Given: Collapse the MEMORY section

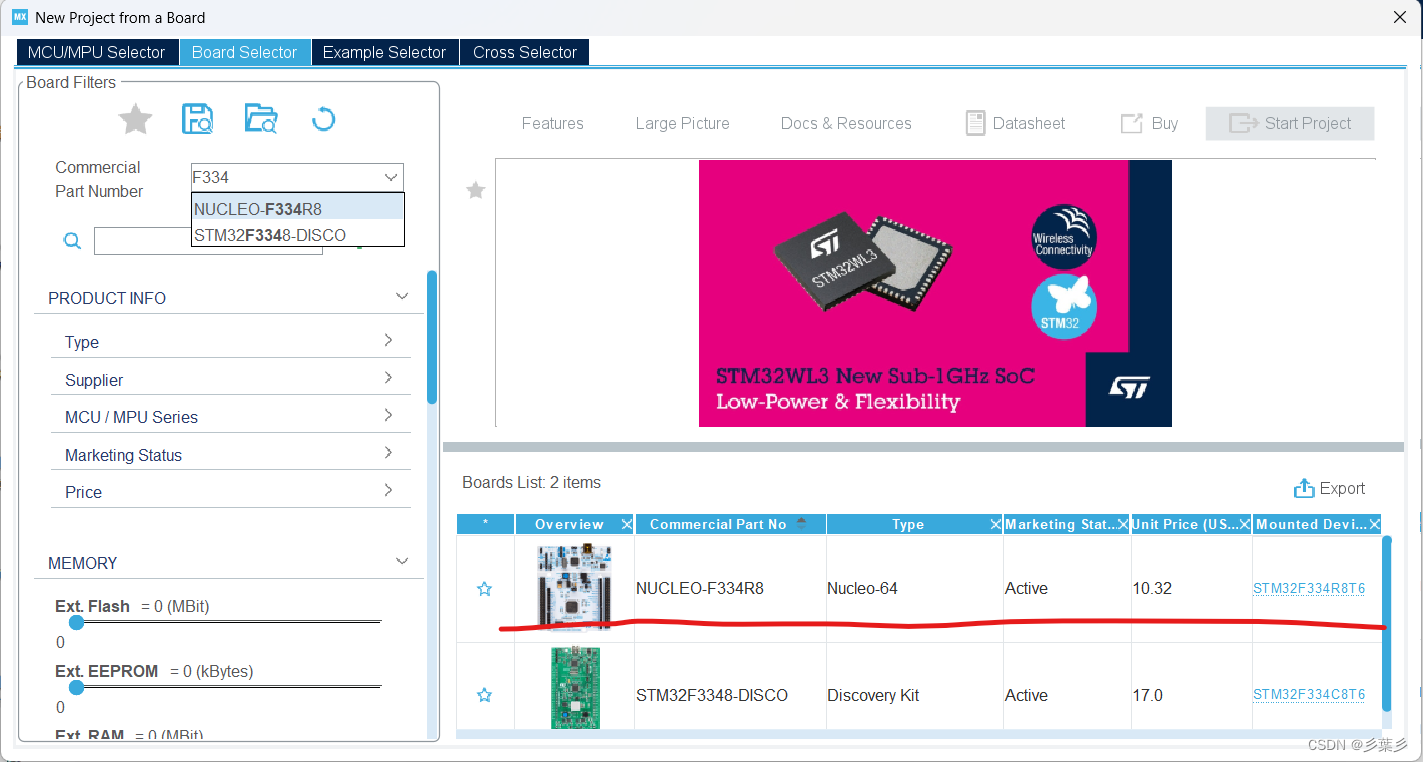Looking at the screenshot, I should point(402,562).
